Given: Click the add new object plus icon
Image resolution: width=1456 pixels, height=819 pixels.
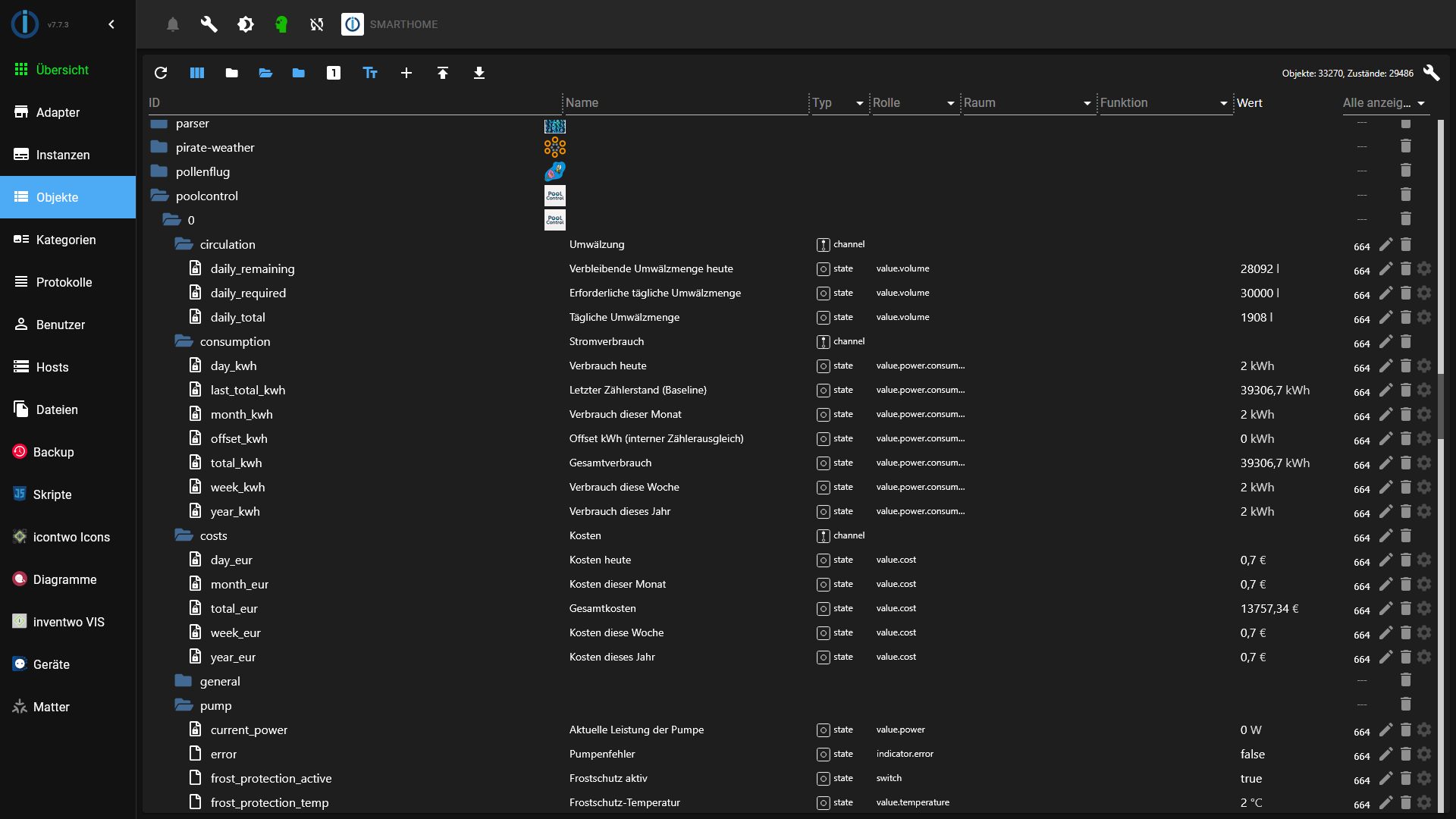Looking at the screenshot, I should pyautogui.click(x=406, y=73).
